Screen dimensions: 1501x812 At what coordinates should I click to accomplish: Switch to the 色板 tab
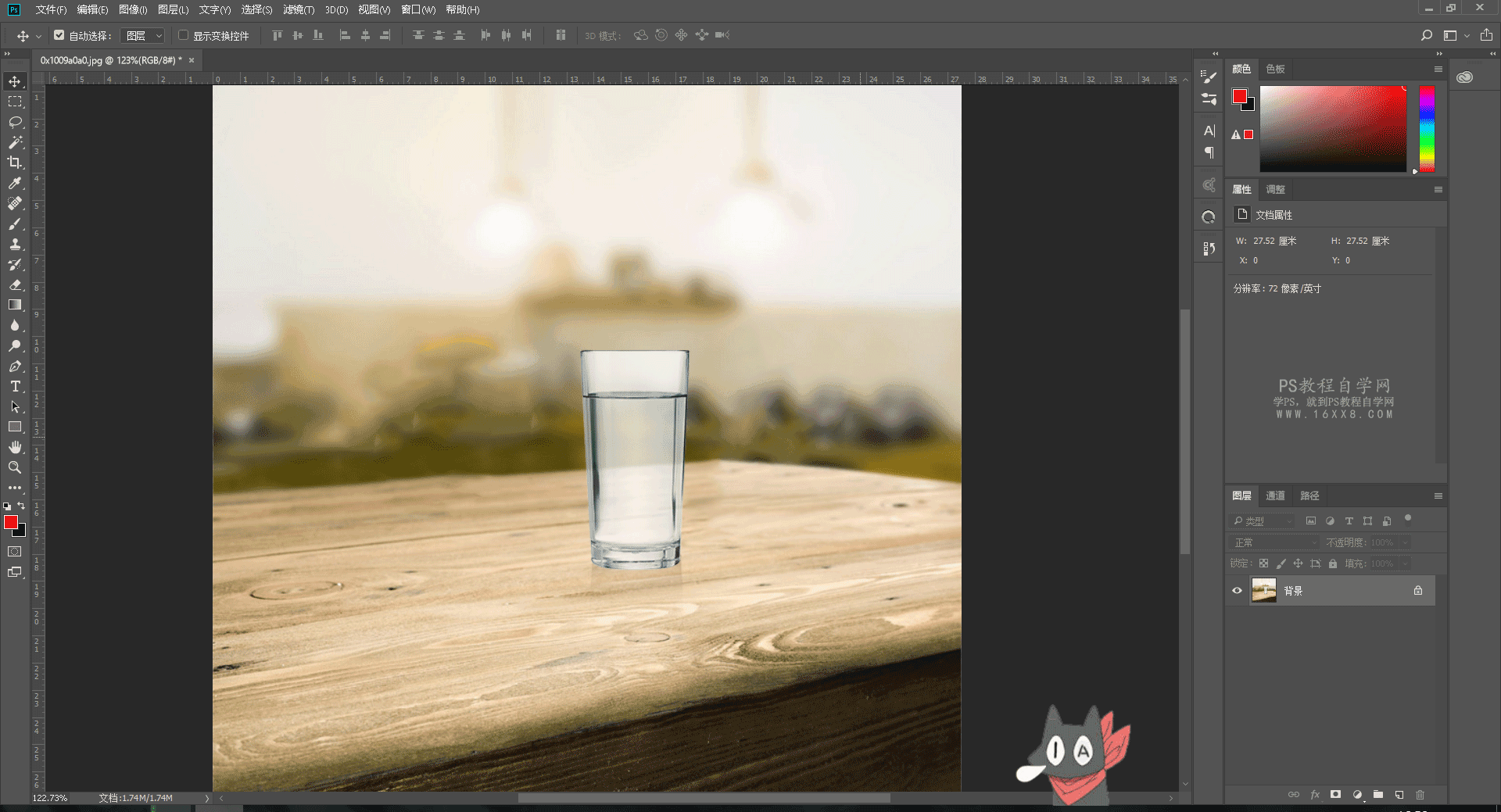click(1275, 69)
